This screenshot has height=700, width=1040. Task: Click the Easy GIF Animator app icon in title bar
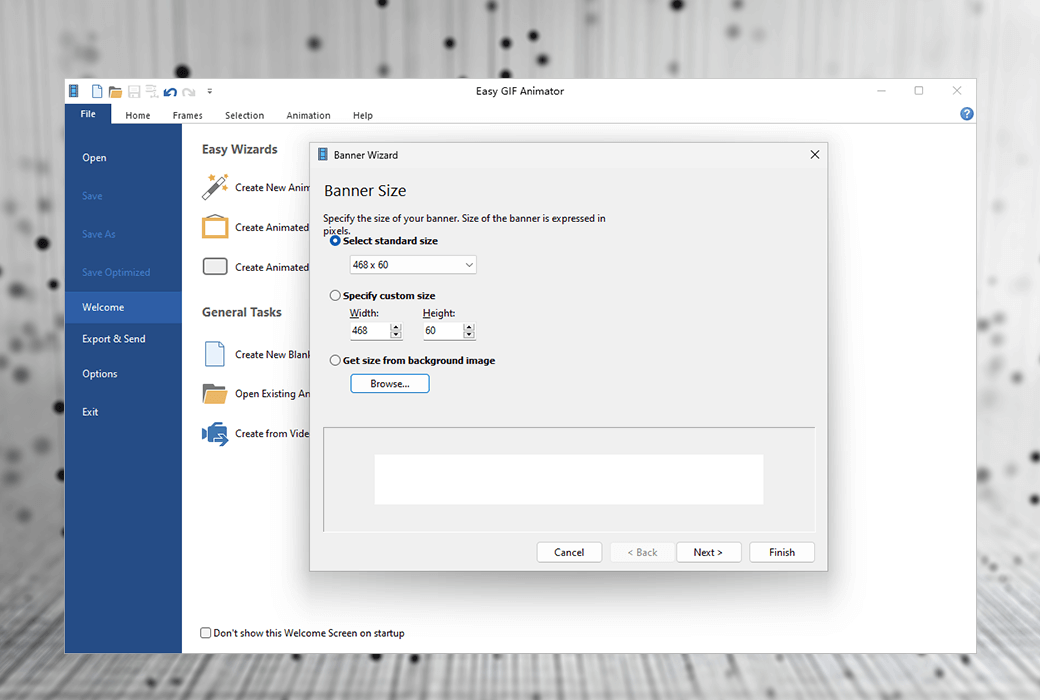coord(74,92)
